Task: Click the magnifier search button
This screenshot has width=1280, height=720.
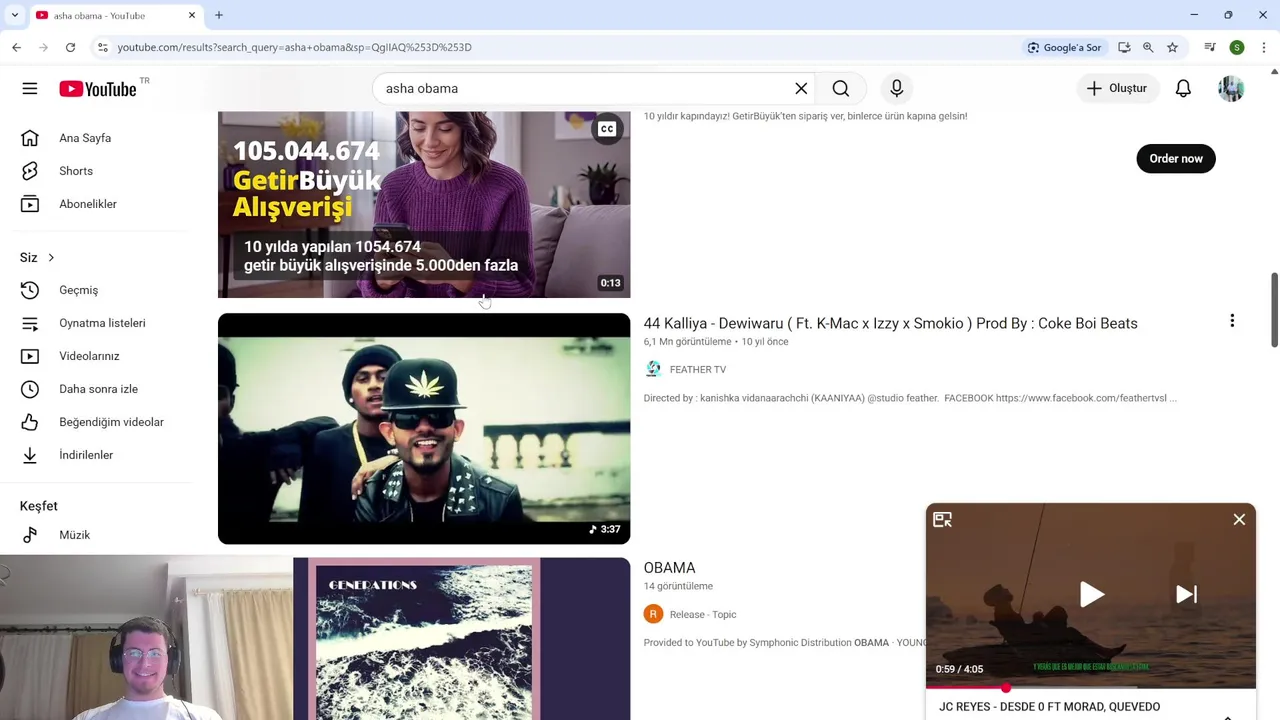Action: pos(841,89)
